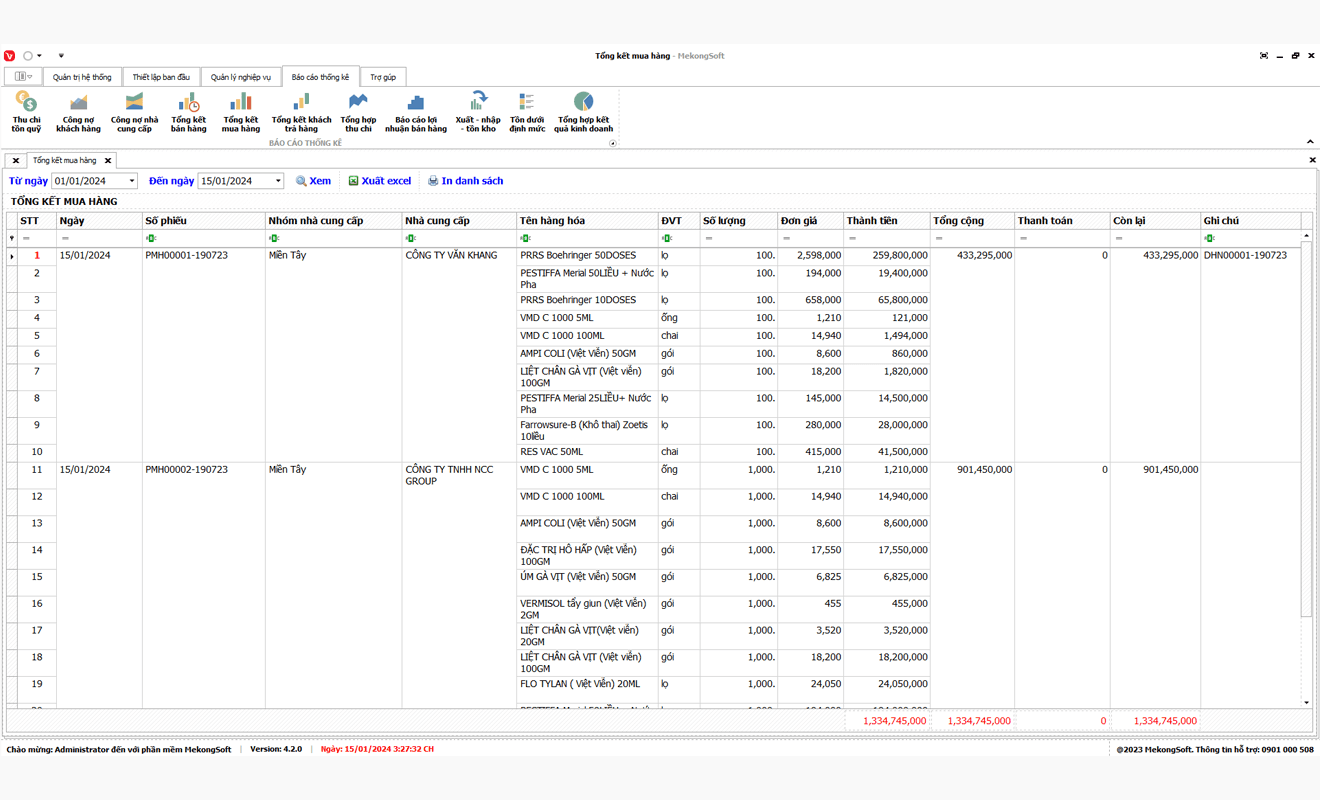Switch to the Quản trị hệ thống tab

click(x=82, y=77)
